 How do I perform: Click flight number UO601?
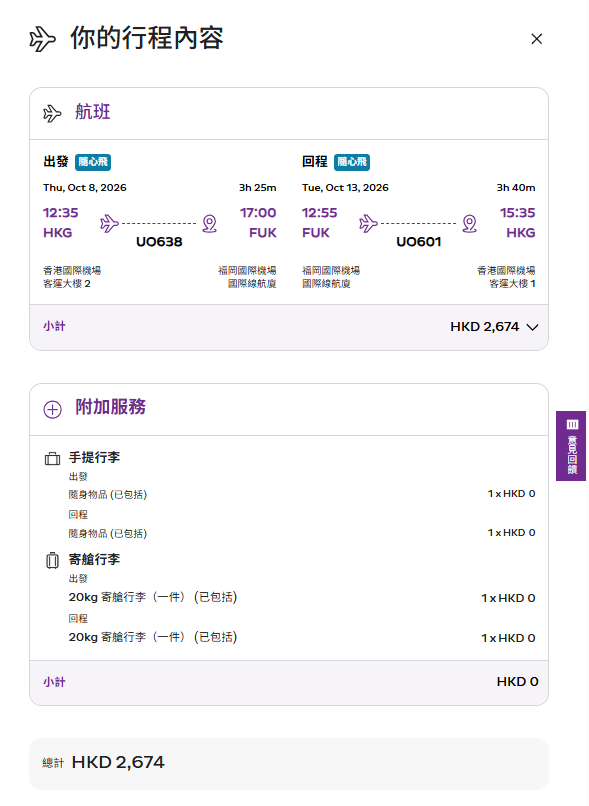click(419, 242)
